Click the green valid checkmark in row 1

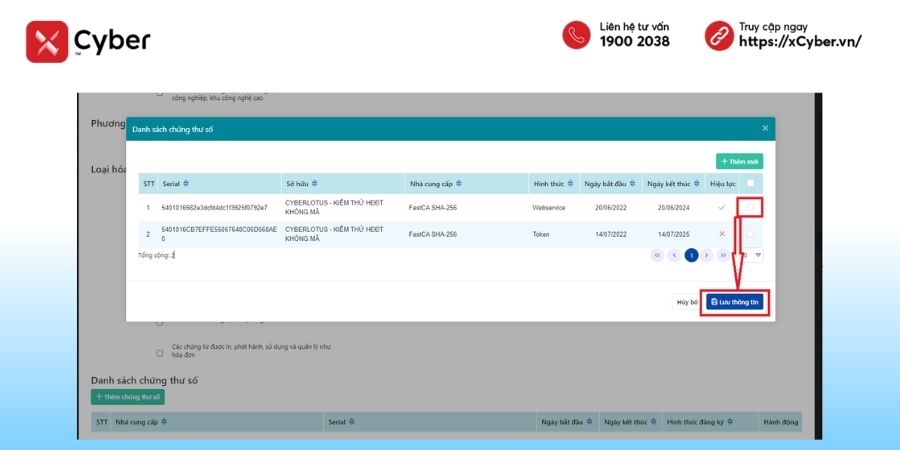tap(722, 207)
